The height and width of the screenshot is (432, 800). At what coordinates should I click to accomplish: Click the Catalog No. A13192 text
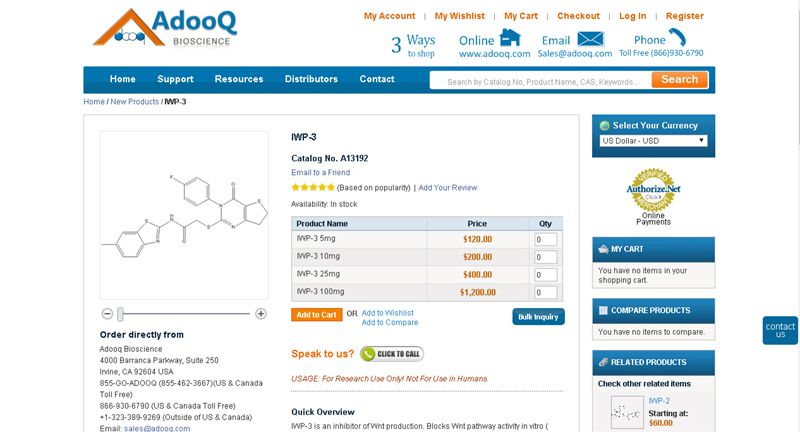click(x=330, y=158)
